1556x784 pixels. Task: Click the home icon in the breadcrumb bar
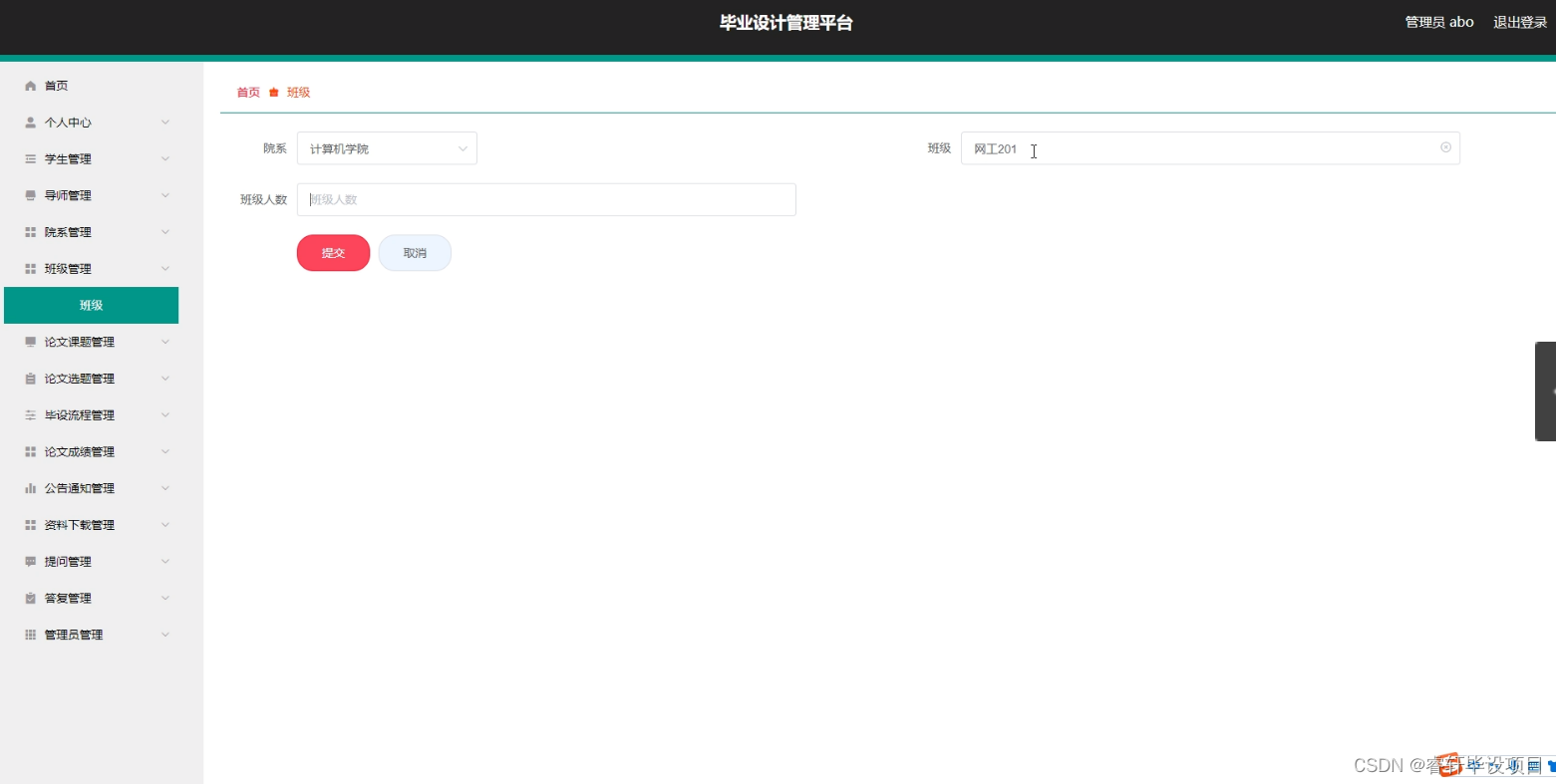pos(274,91)
